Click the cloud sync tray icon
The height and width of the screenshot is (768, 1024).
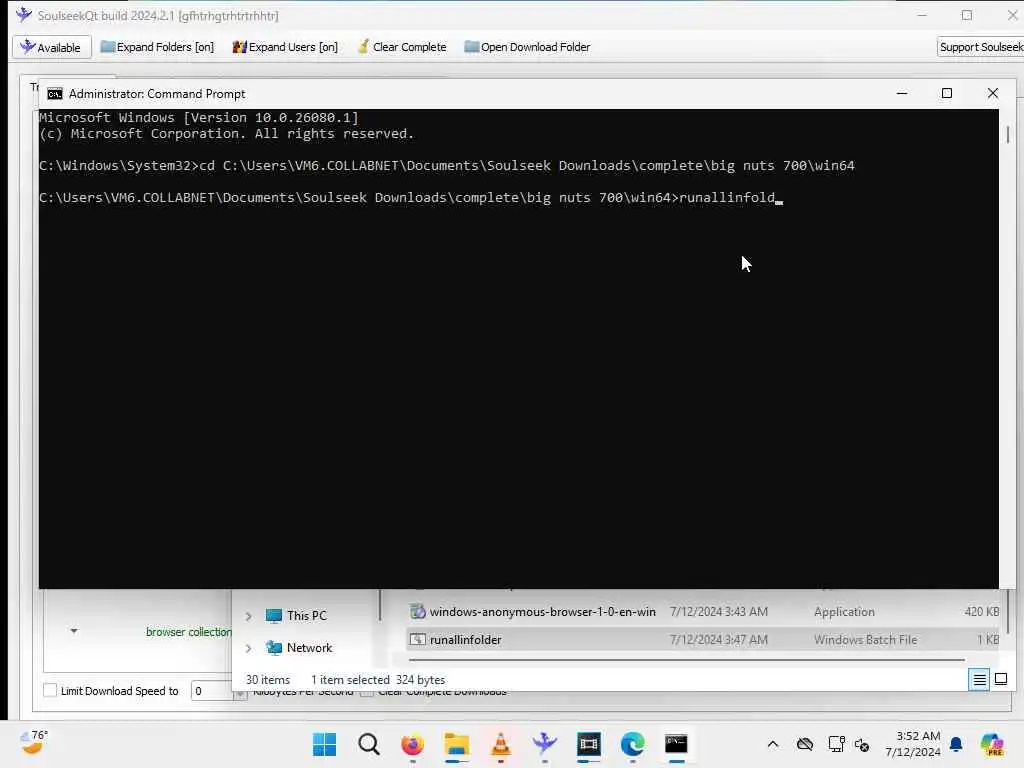coord(805,744)
